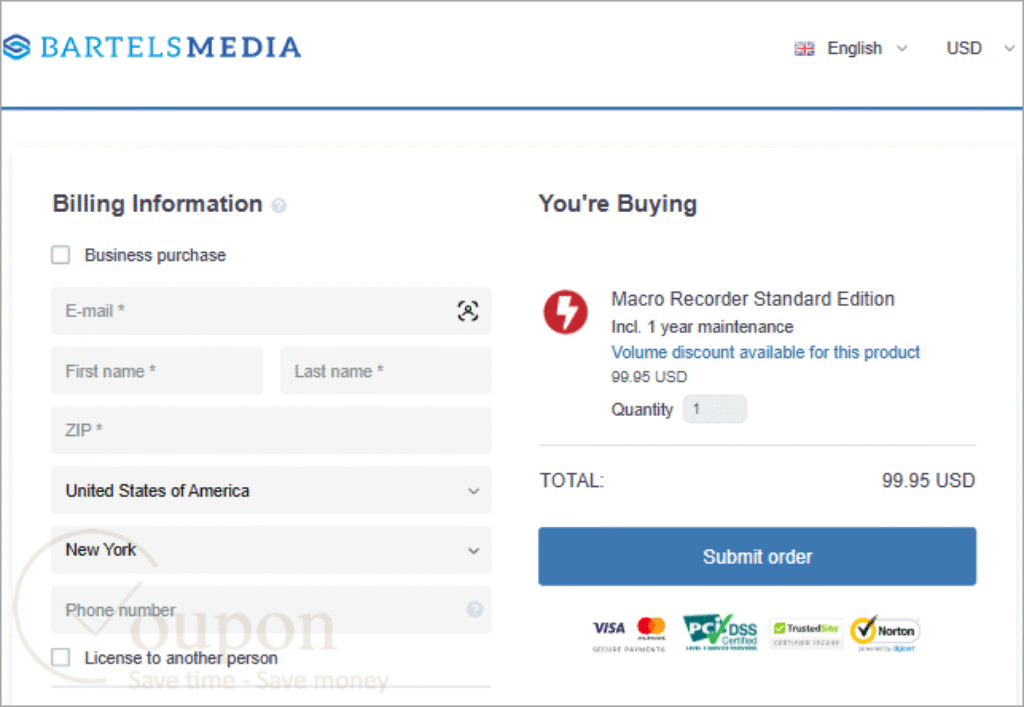Click the Billing Information help icon
This screenshot has height=707, width=1024.
279,206
